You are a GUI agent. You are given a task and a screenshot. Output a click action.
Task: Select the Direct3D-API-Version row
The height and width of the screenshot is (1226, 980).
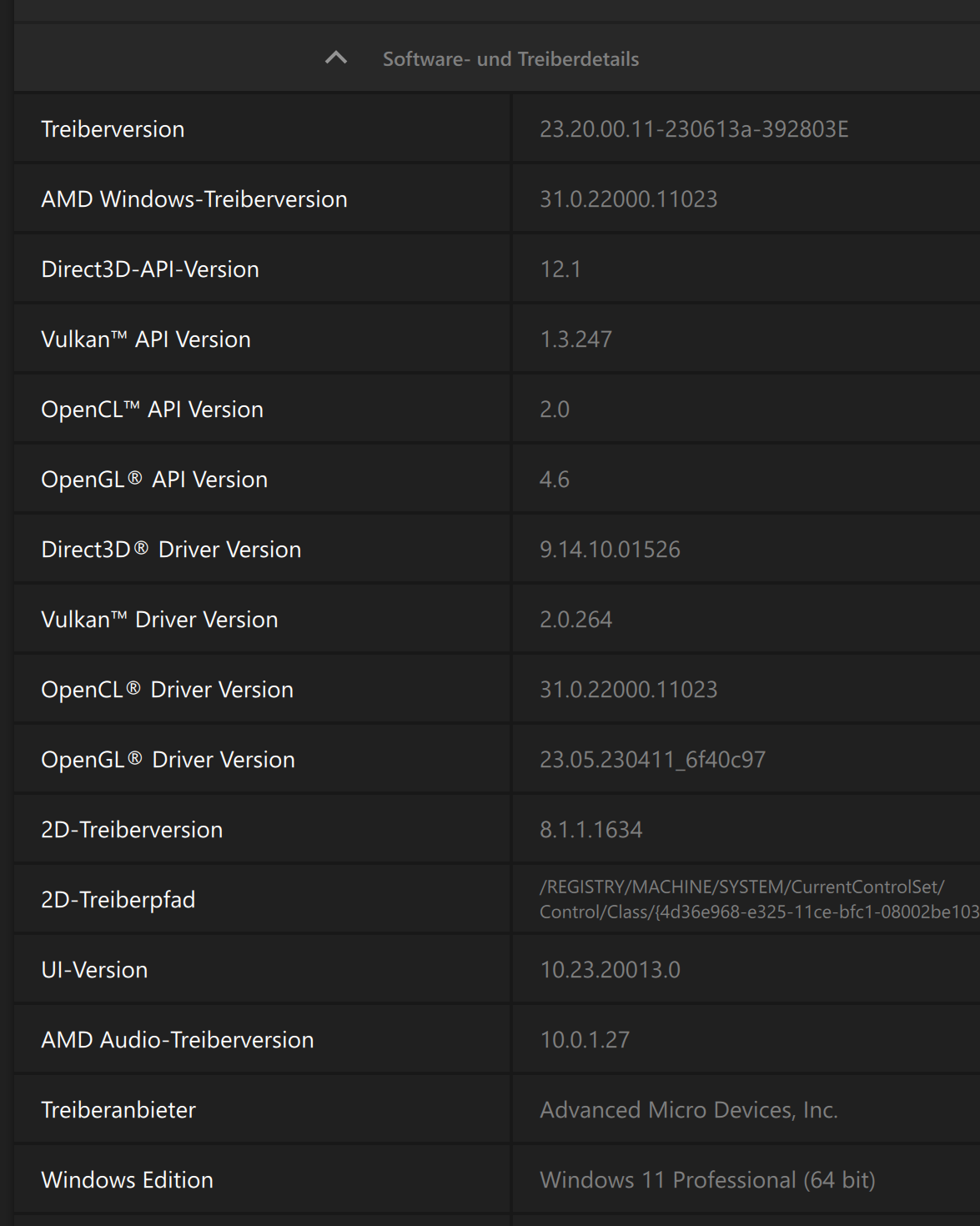point(150,269)
